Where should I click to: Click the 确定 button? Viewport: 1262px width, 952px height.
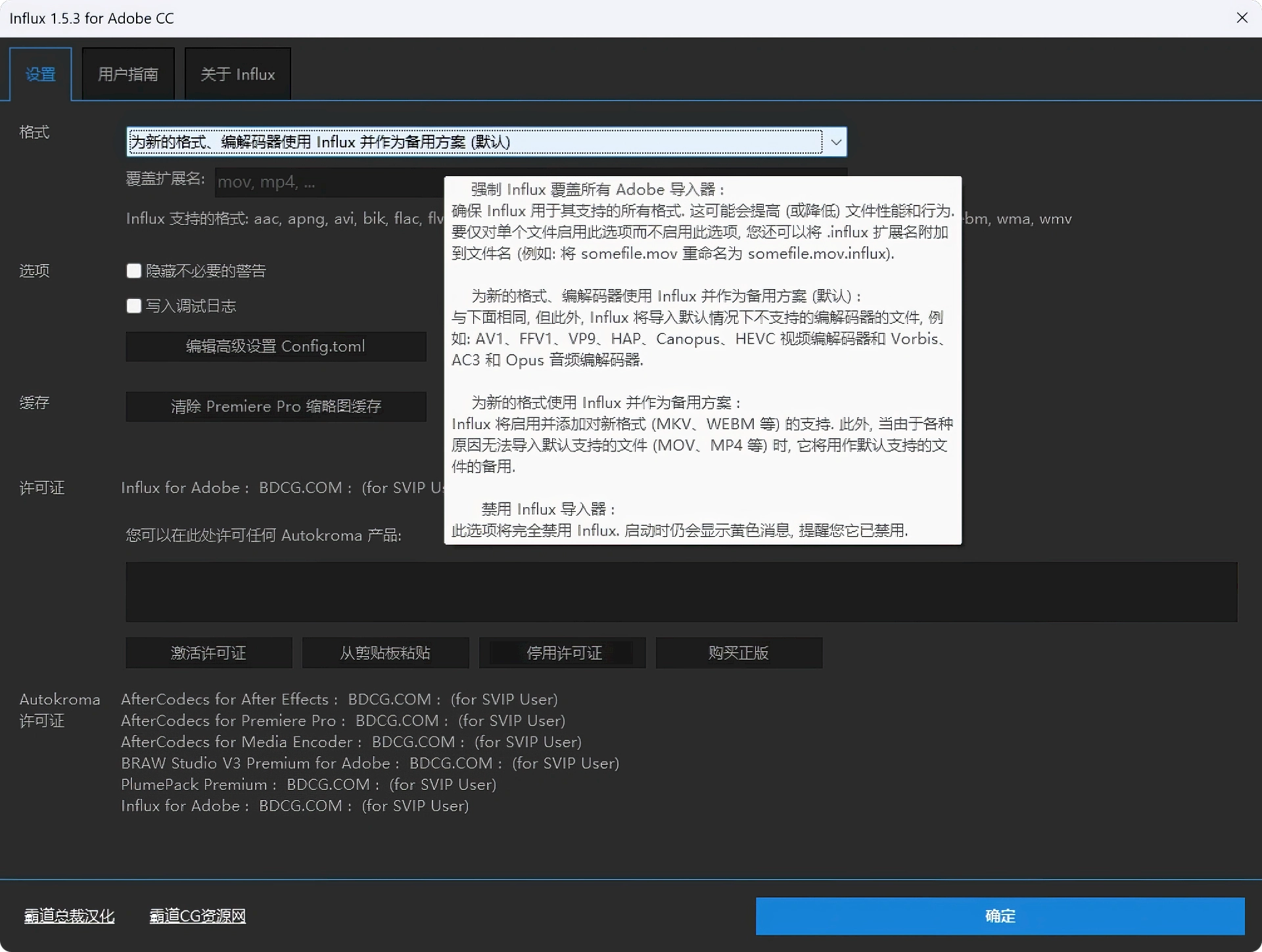tap(1000, 916)
